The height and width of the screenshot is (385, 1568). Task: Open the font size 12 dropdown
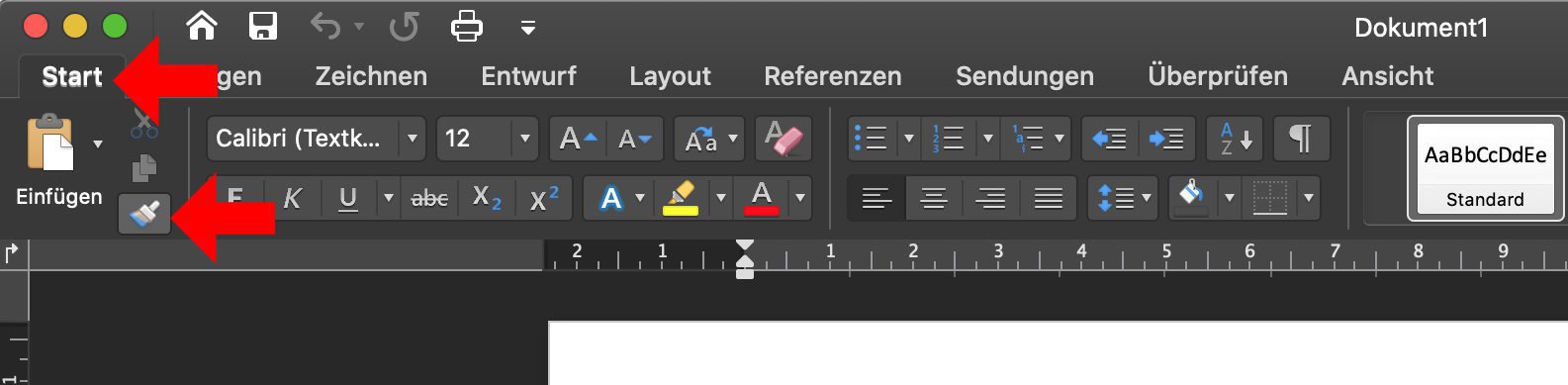(x=525, y=139)
